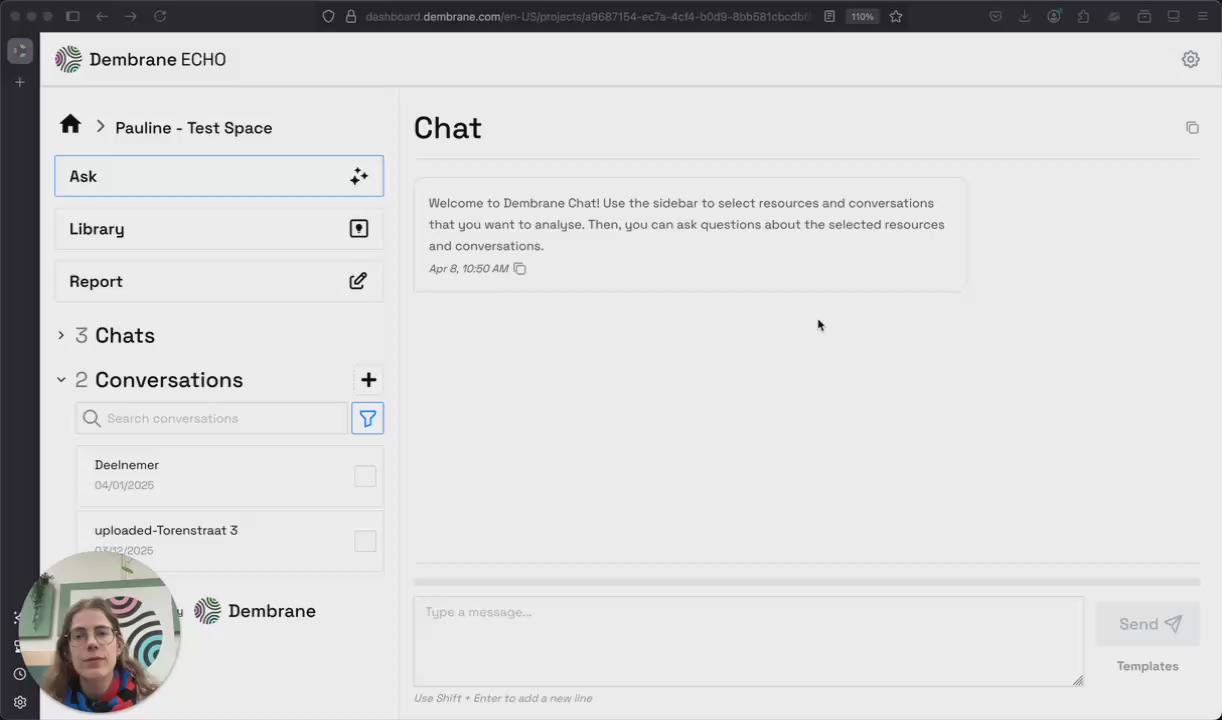Click the Send button
Viewport: 1222px width, 720px height.
tap(1148, 624)
